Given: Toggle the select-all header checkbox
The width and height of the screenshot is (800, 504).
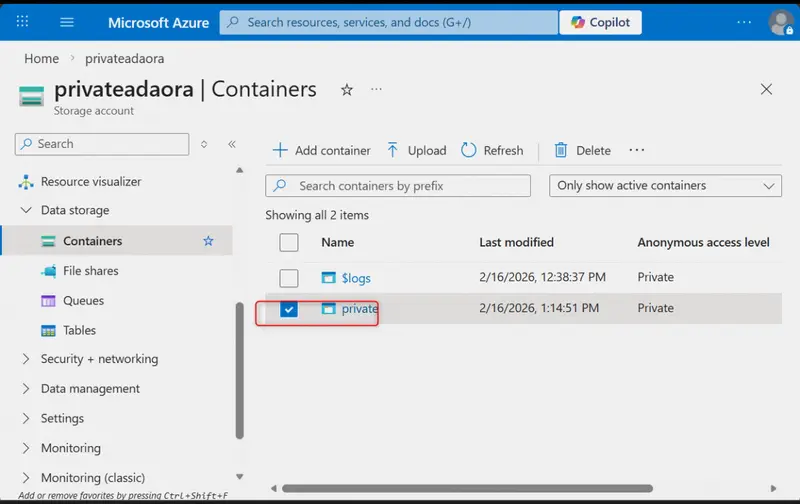Looking at the screenshot, I should (289, 242).
